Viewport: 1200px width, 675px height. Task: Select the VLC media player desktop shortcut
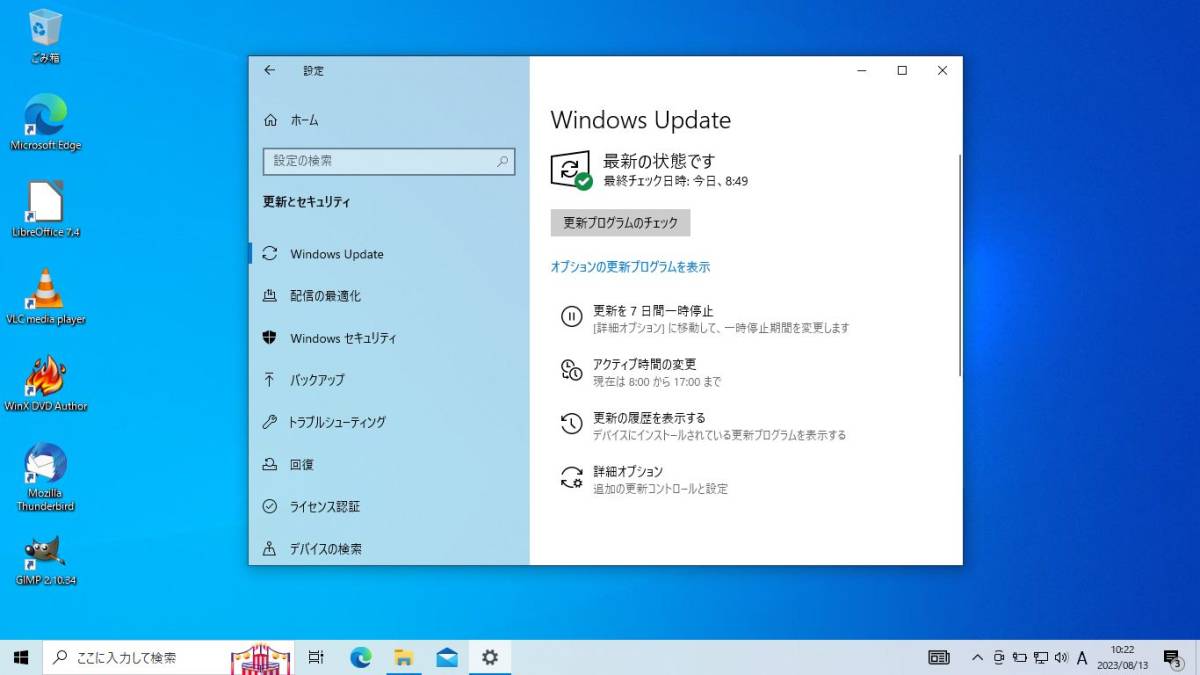(45, 296)
